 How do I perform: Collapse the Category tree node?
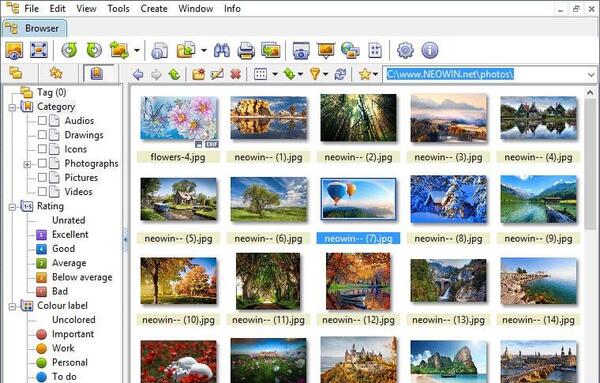pyautogui.click(x=12, y=107)
